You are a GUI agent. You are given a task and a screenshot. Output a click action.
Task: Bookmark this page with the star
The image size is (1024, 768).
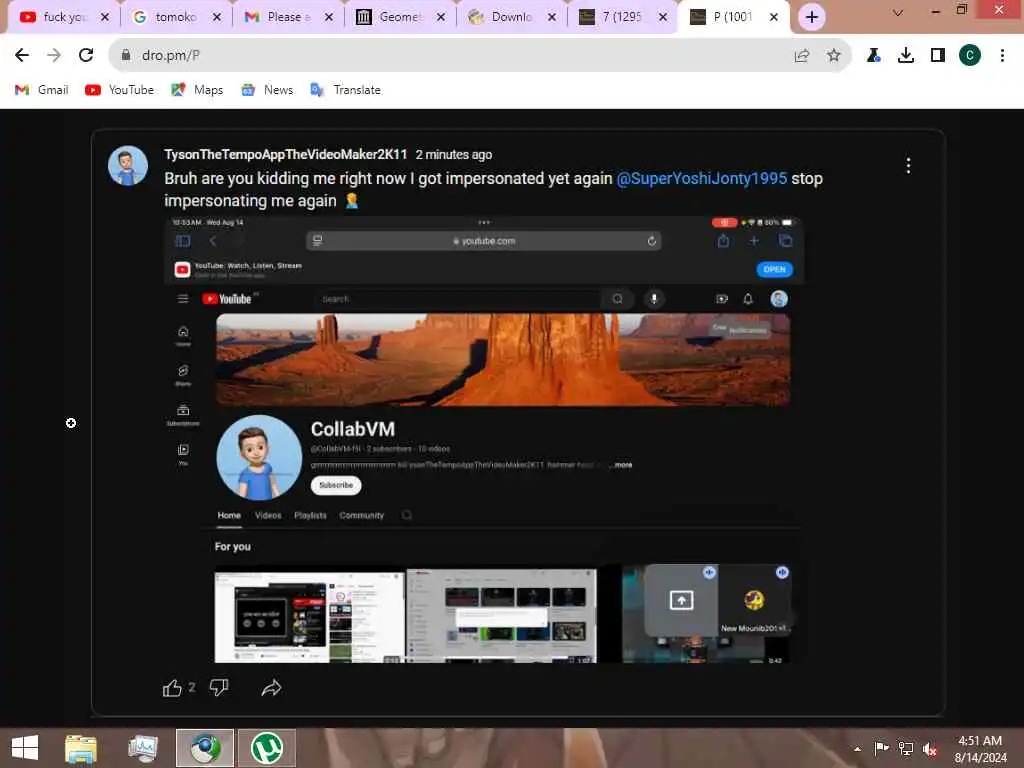pyautogui.click(x=833, y=56)
